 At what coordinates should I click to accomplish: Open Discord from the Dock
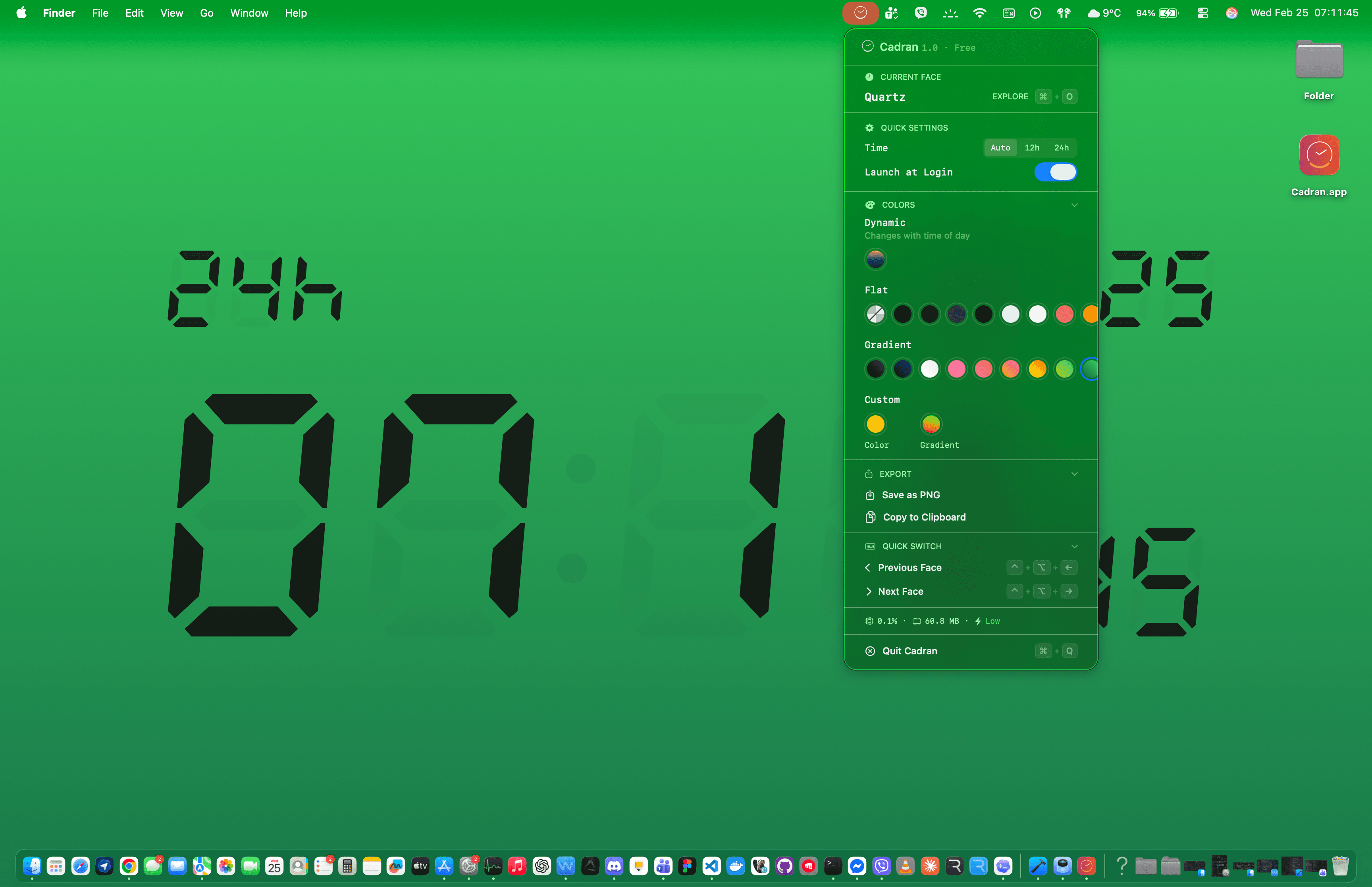pos(615,866)
